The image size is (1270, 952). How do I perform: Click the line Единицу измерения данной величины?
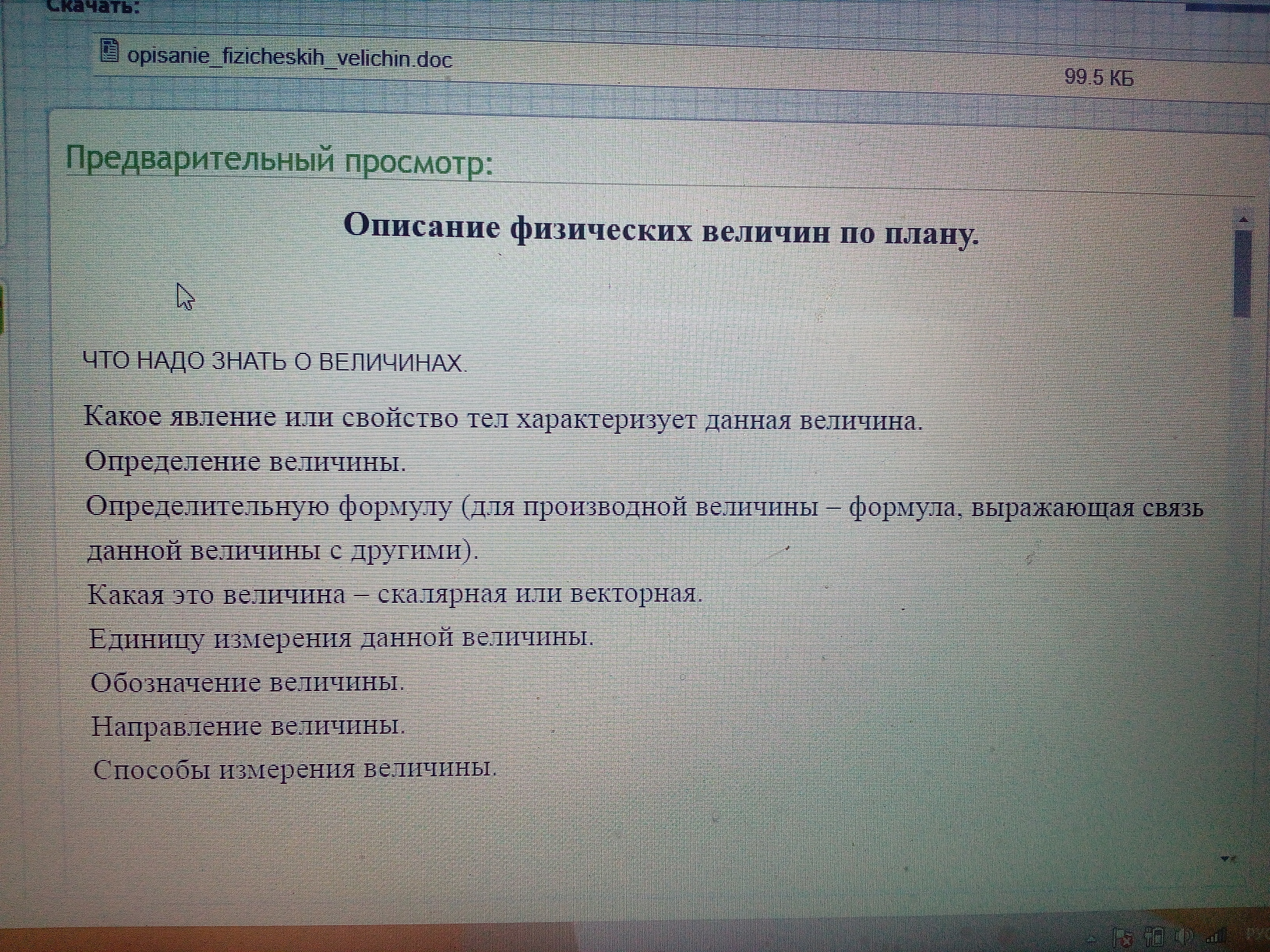click(x=341, y=638)
